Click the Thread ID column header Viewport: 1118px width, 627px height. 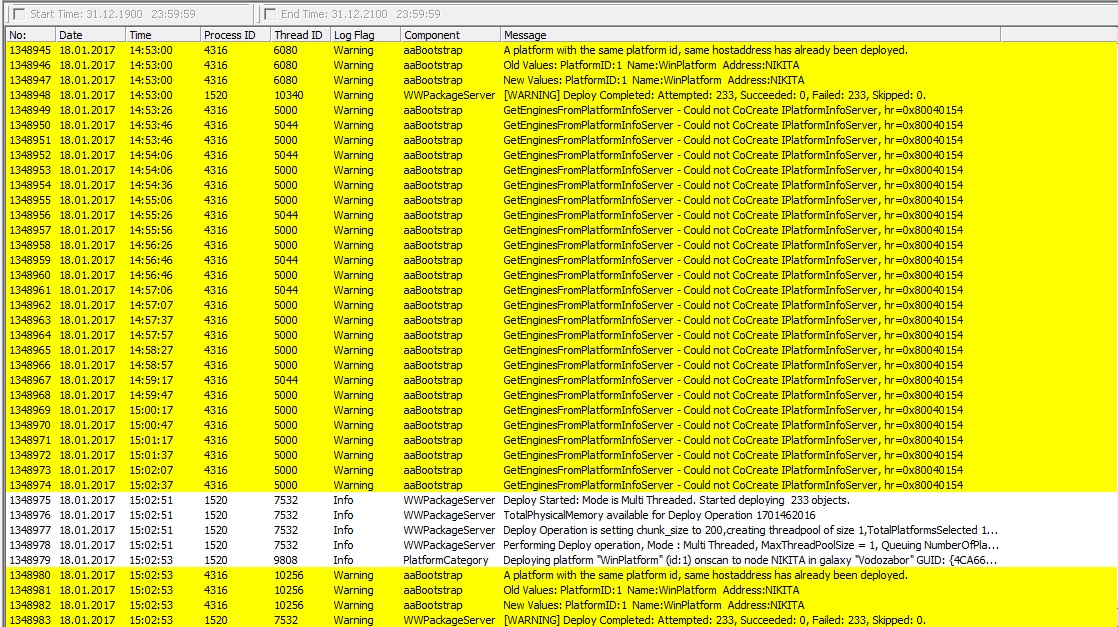[298, 35]
